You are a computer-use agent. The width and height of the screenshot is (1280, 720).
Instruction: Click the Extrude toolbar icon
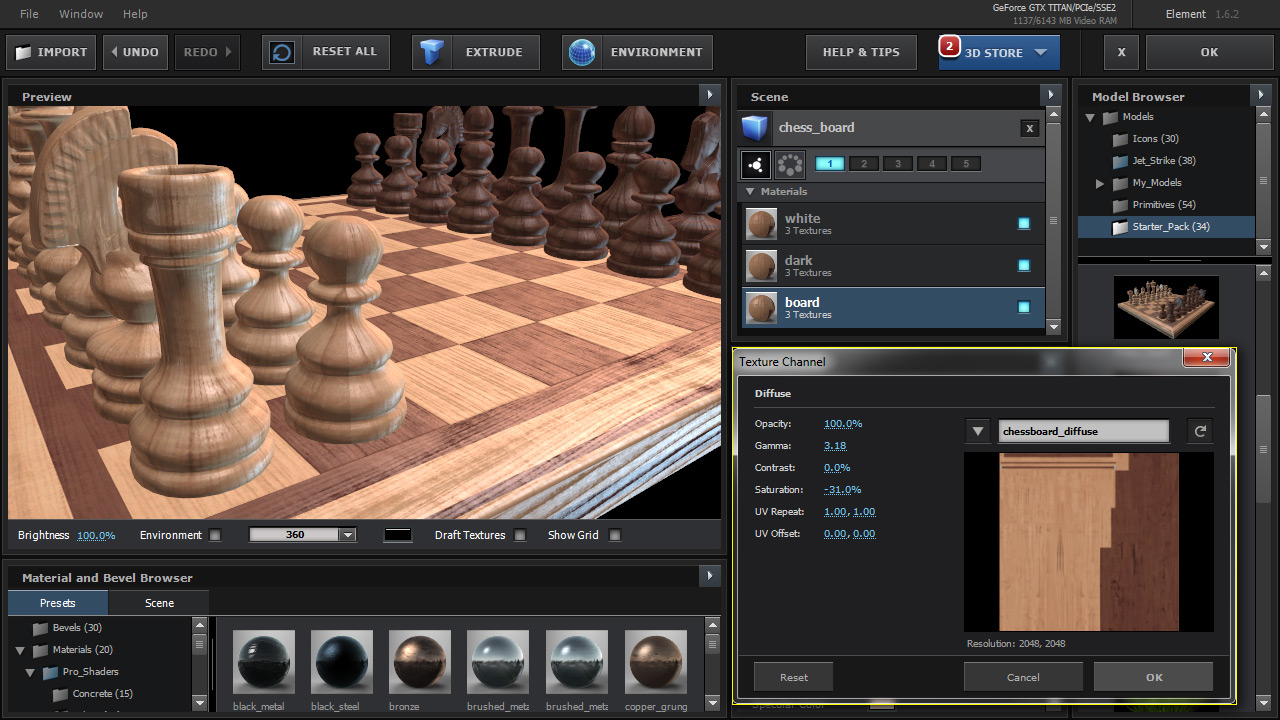[432, 52]
